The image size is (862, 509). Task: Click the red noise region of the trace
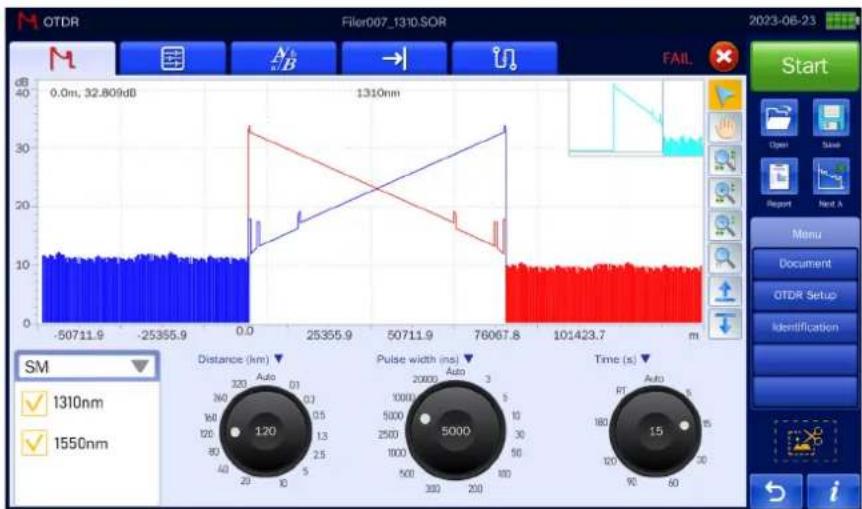pos(603,295)
